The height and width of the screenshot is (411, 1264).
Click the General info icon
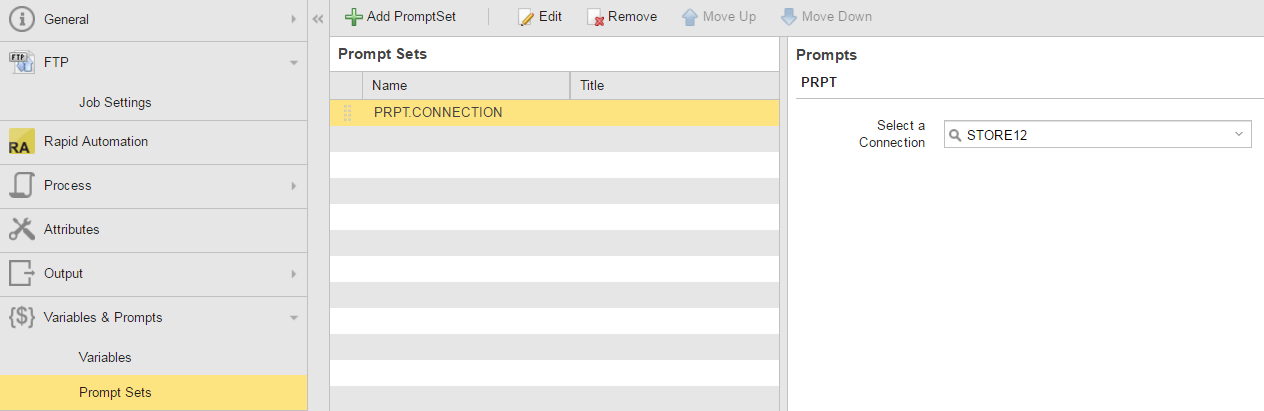tap(21, 19)
